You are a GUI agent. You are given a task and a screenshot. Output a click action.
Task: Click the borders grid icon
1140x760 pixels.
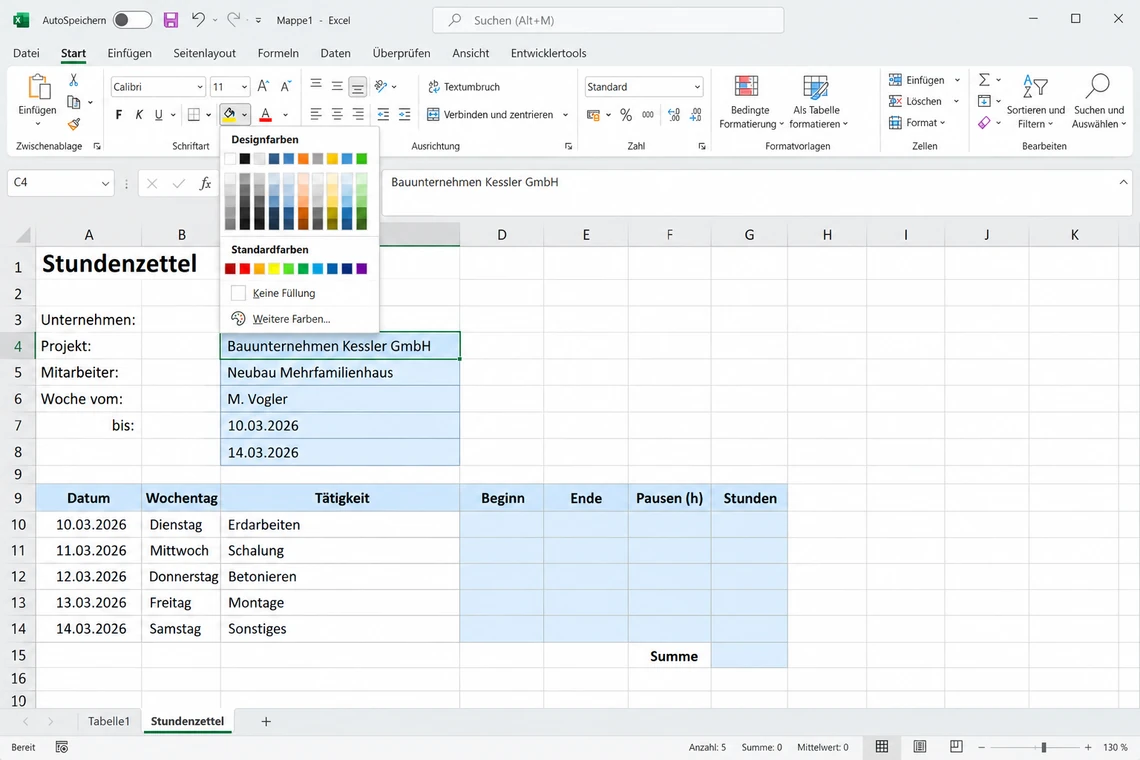tap(193, 114)
